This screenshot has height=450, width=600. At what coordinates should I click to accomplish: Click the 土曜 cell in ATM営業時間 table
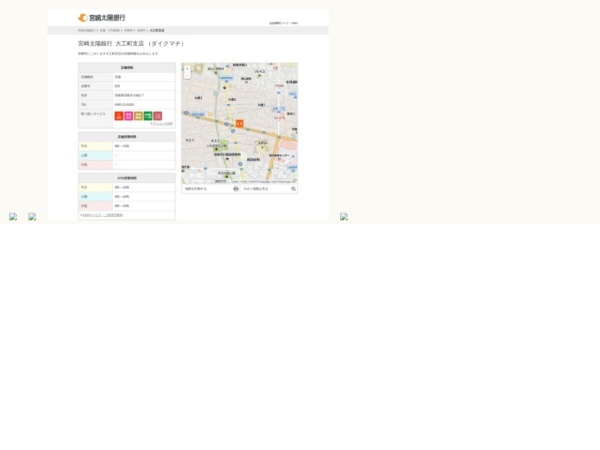(x=95, y=197)
